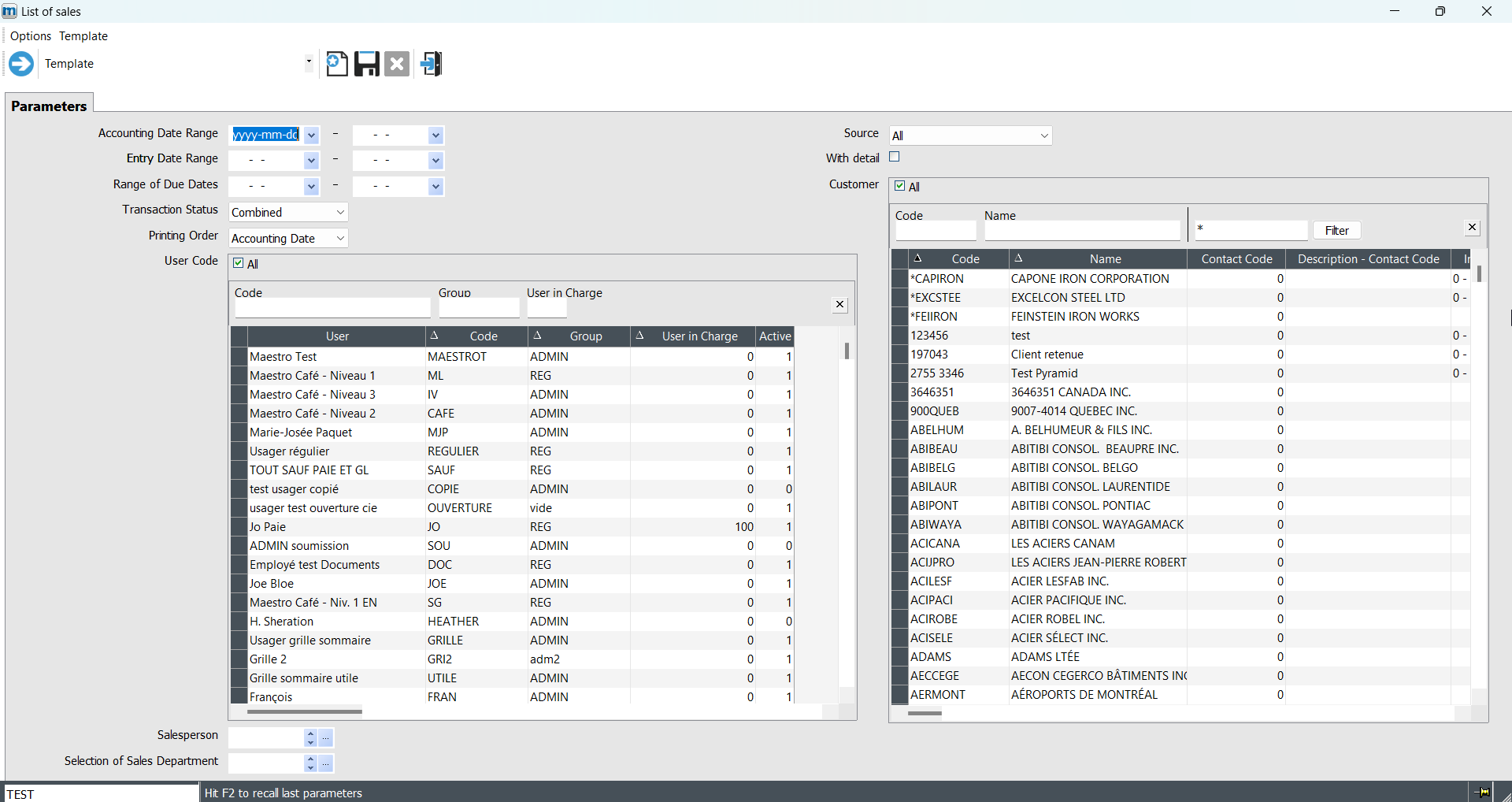Open the Options menu
Viewport: 1512px width, 802px height.
coord(31,36)
